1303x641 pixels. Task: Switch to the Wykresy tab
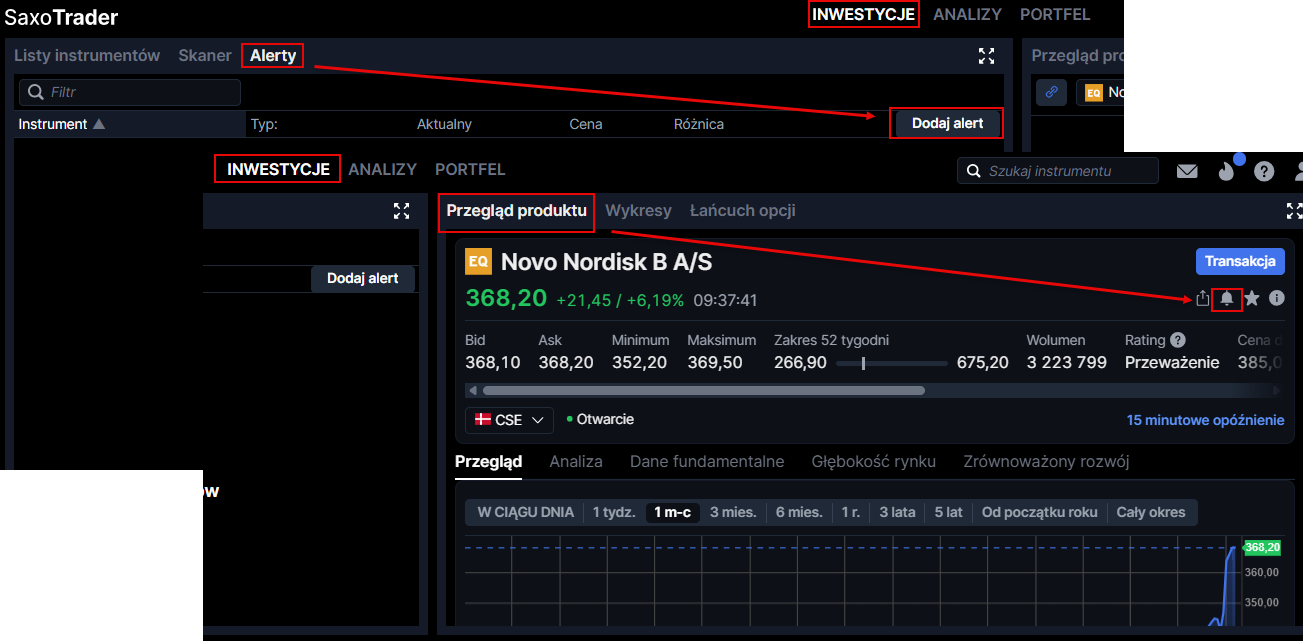[x=638, y=211]
